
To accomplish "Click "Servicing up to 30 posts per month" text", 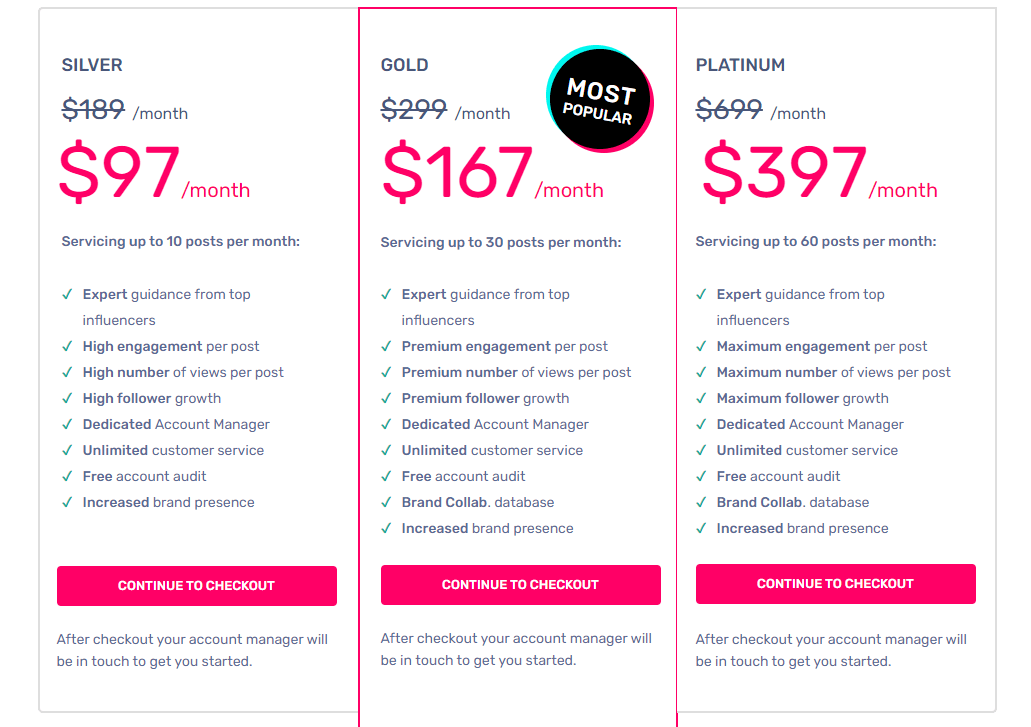I will 500,242.
